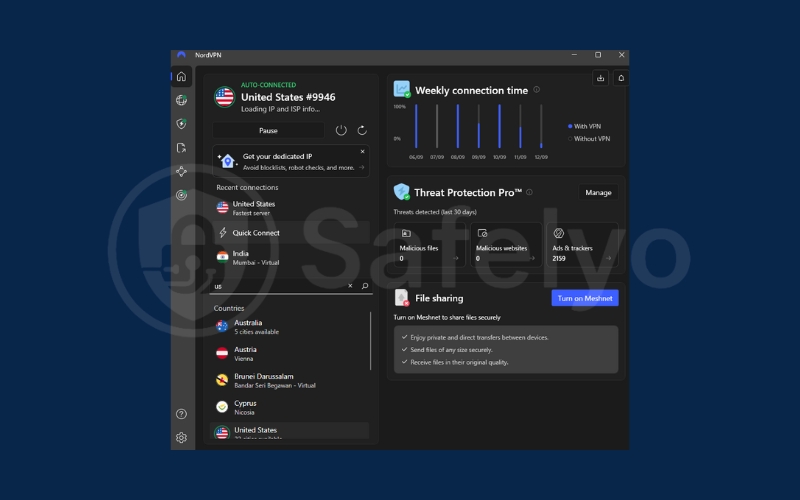This screenshot has width=800, height=500.
Task: Click the Weekly connection chart icon
Action: 402,89
